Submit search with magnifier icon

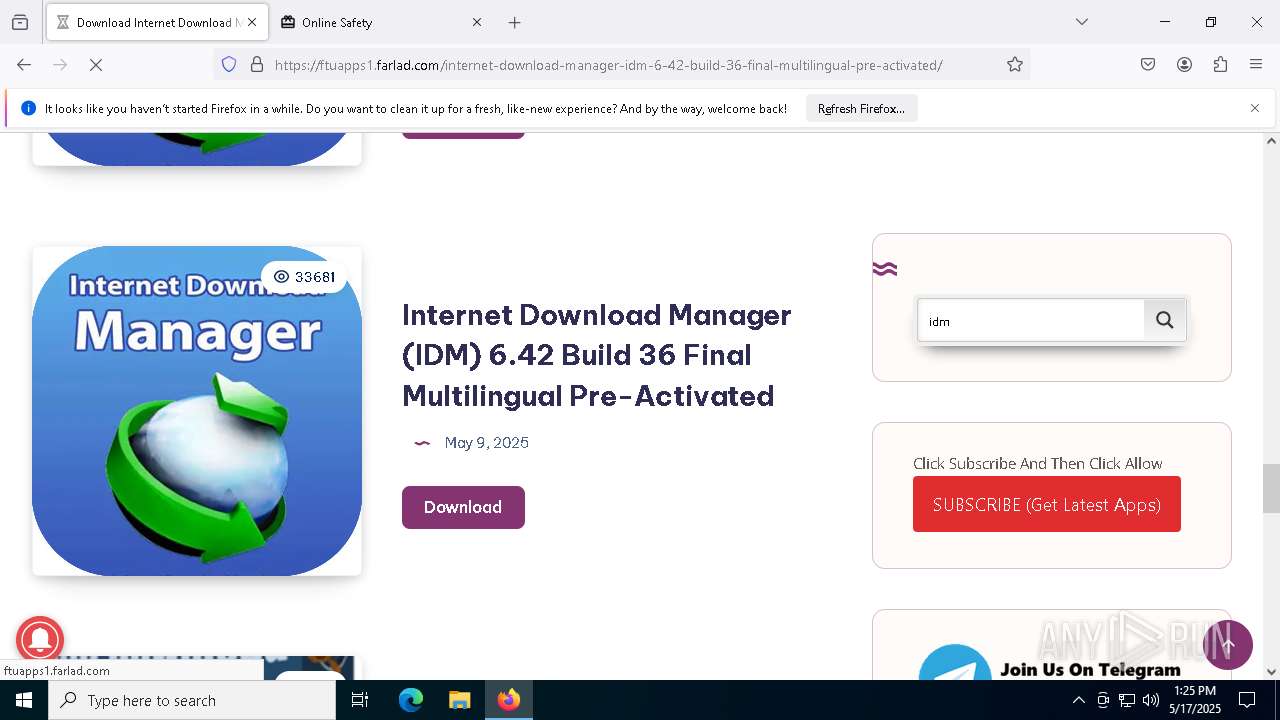[1165, 320]
